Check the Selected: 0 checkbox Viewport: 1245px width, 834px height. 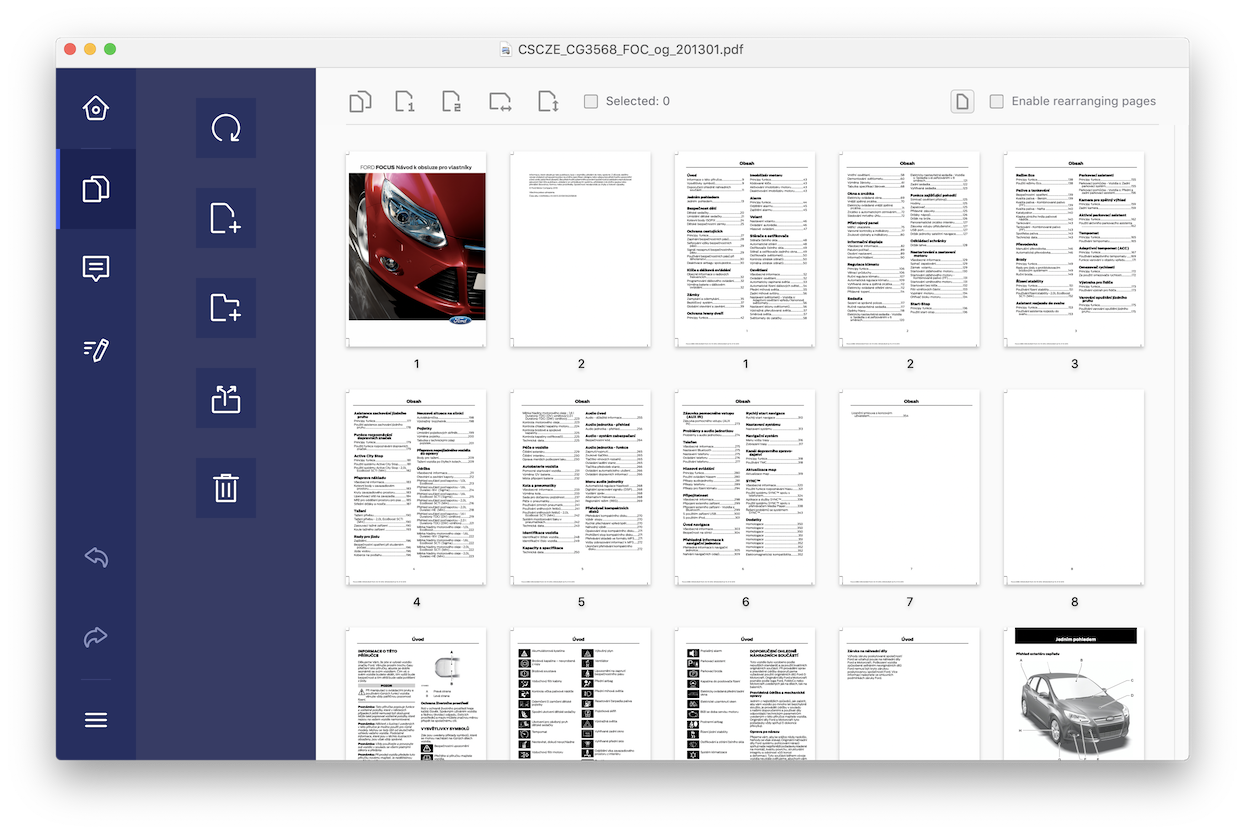[x=591, y=101]
